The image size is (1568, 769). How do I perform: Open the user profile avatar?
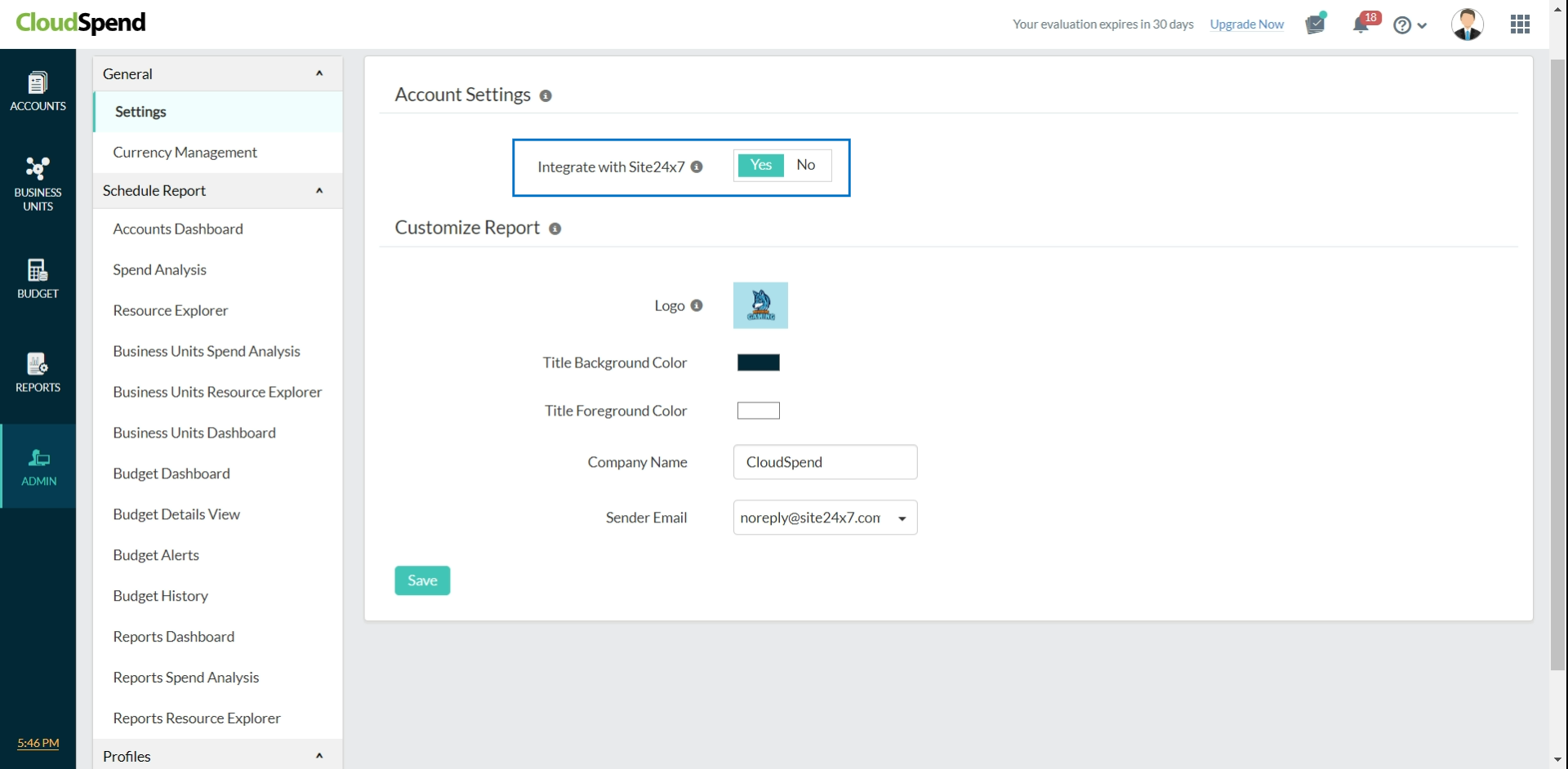(1467, 24)
